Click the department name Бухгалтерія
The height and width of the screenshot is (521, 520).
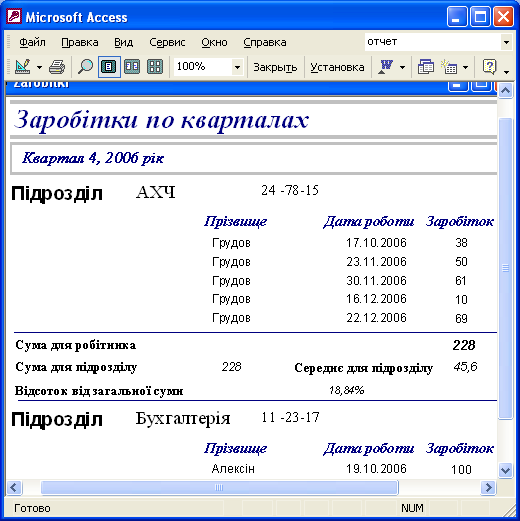coord(183,418)
